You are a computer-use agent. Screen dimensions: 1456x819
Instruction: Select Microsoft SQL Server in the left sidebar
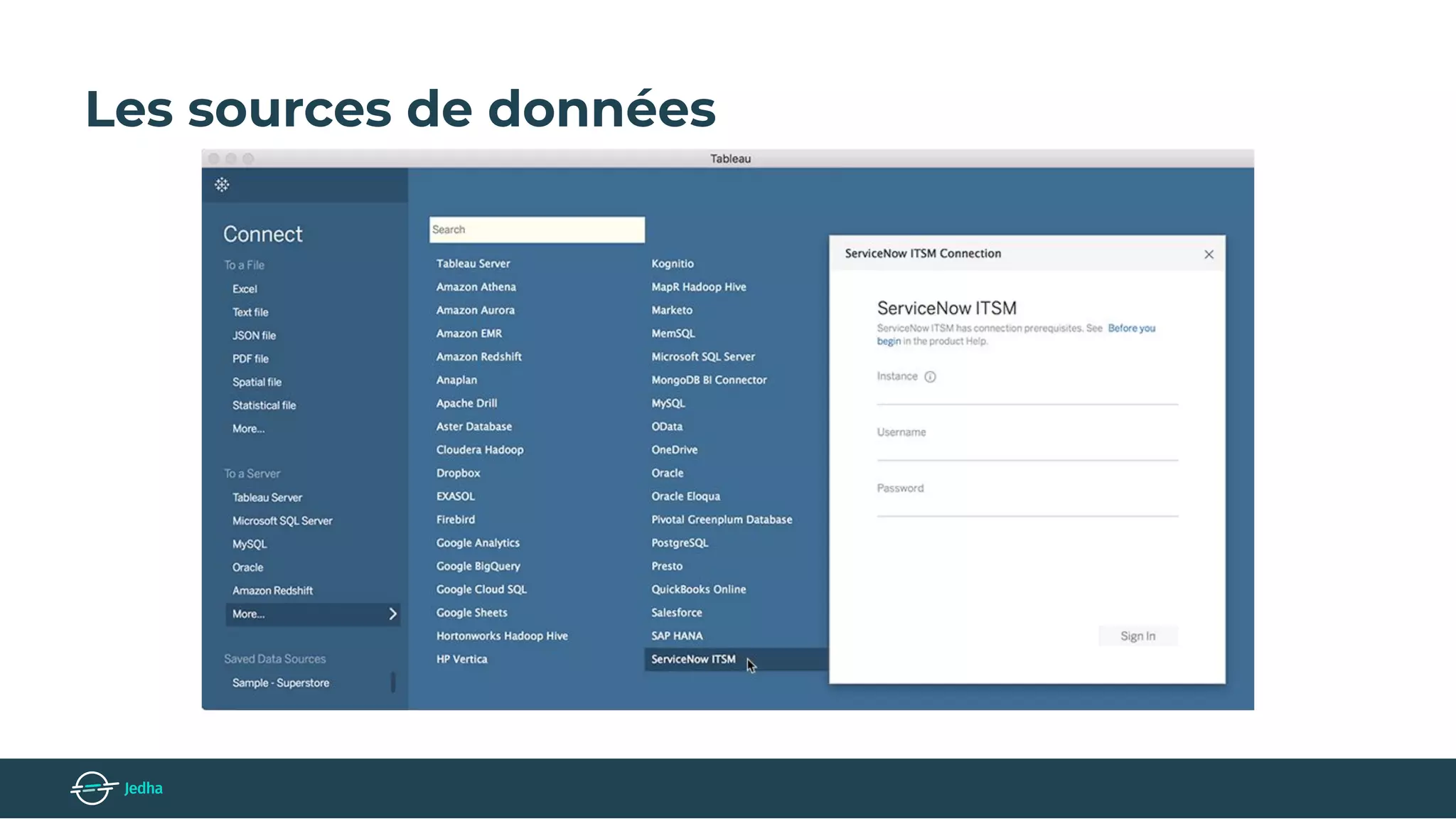coord(282,520)
